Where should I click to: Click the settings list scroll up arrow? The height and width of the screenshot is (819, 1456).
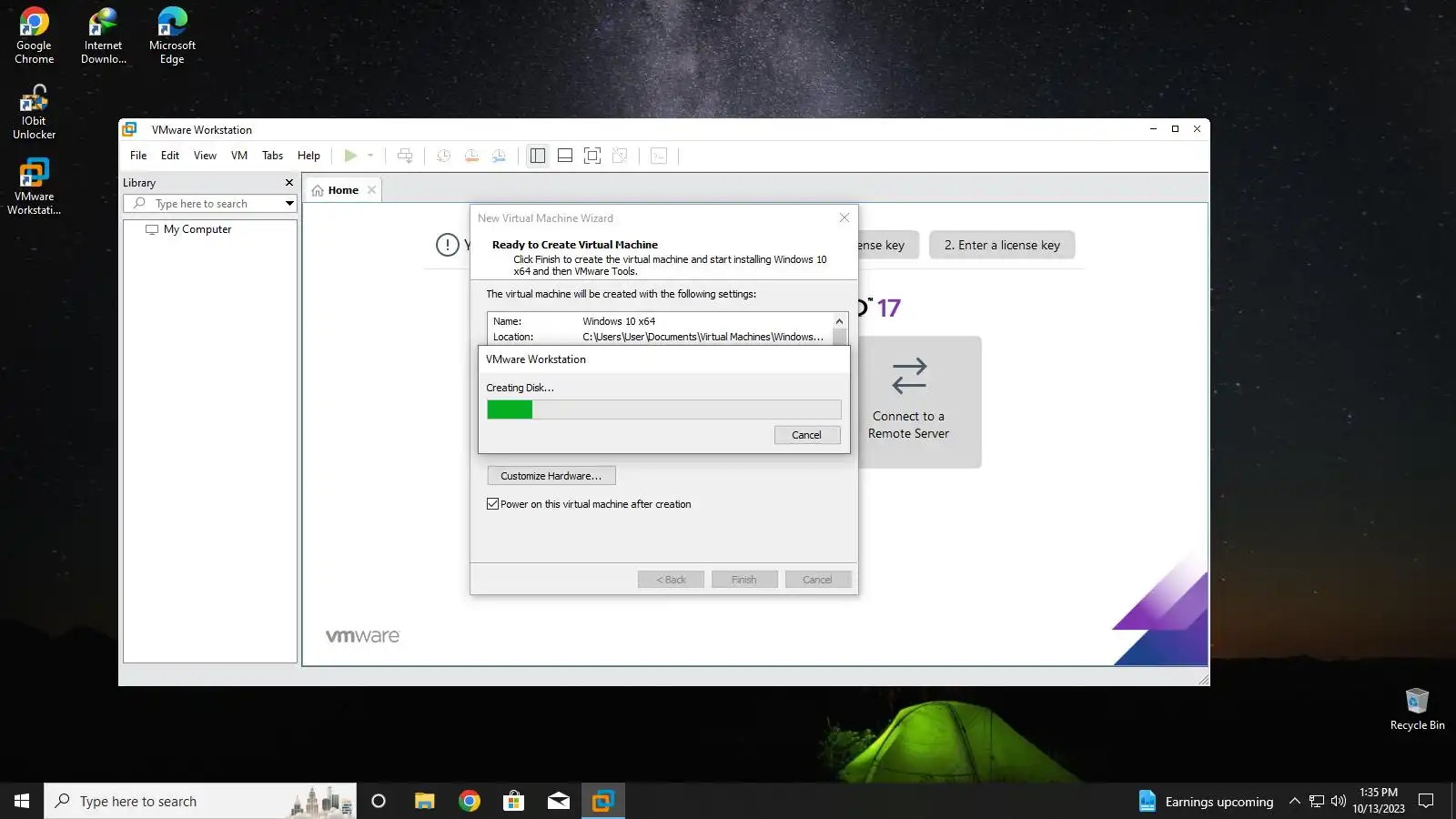(839, 321)
